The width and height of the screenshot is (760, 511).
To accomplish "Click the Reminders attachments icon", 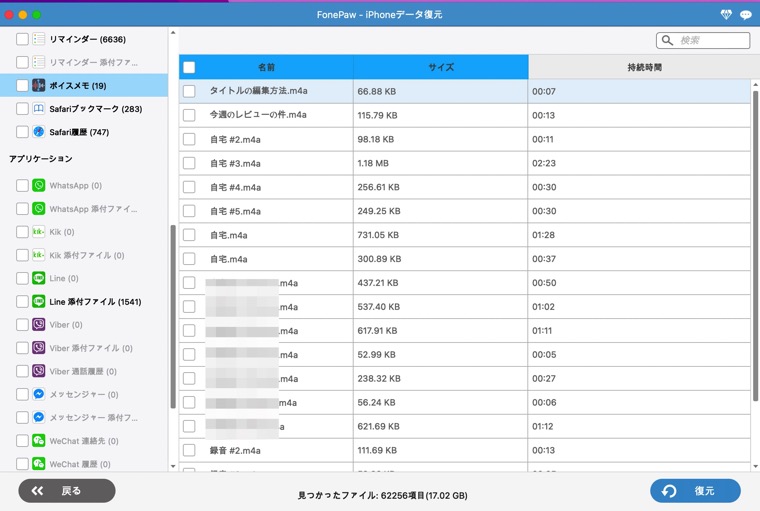I will [39, 62].
